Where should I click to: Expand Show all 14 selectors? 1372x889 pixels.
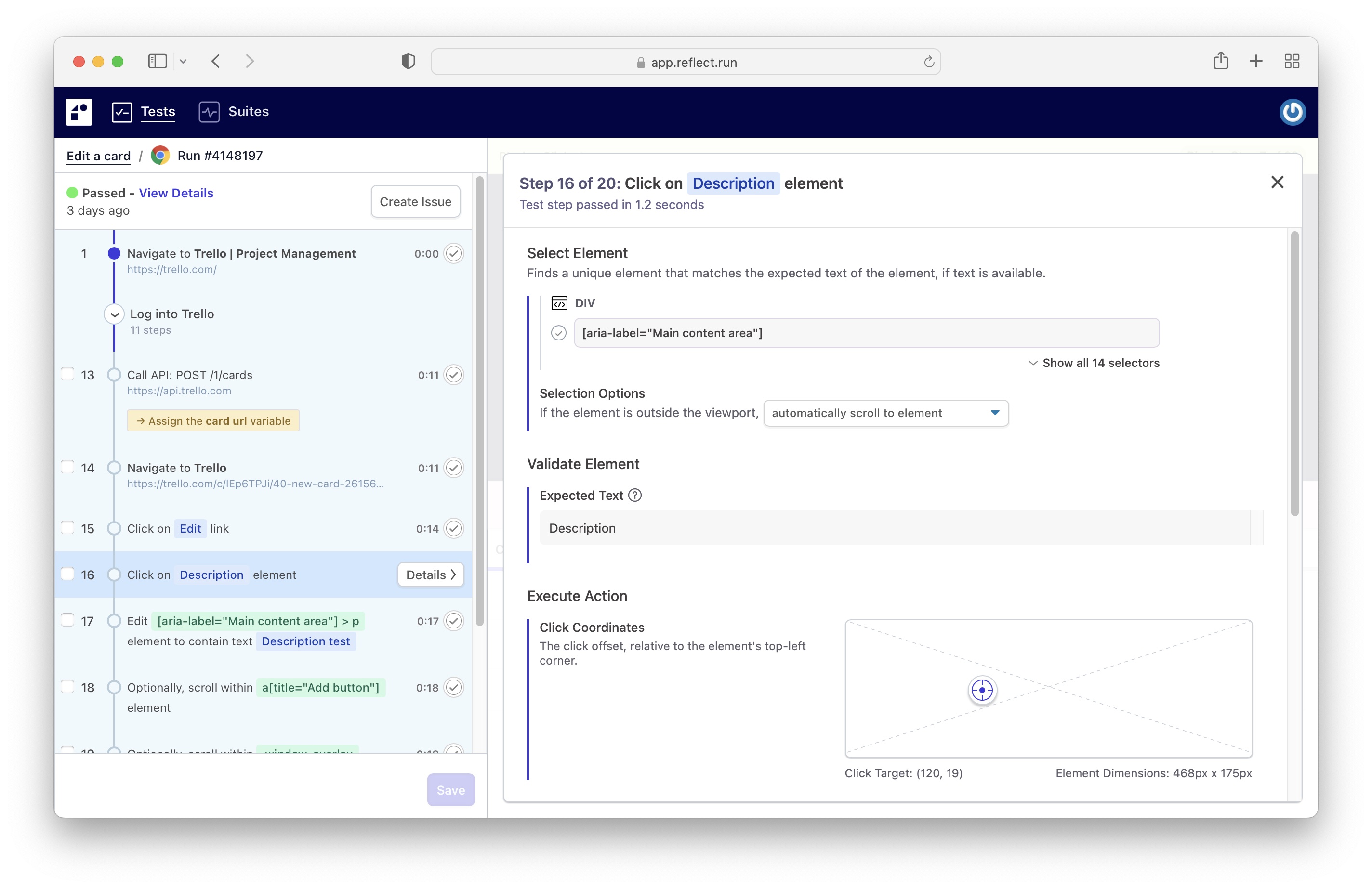[1094, 363]
